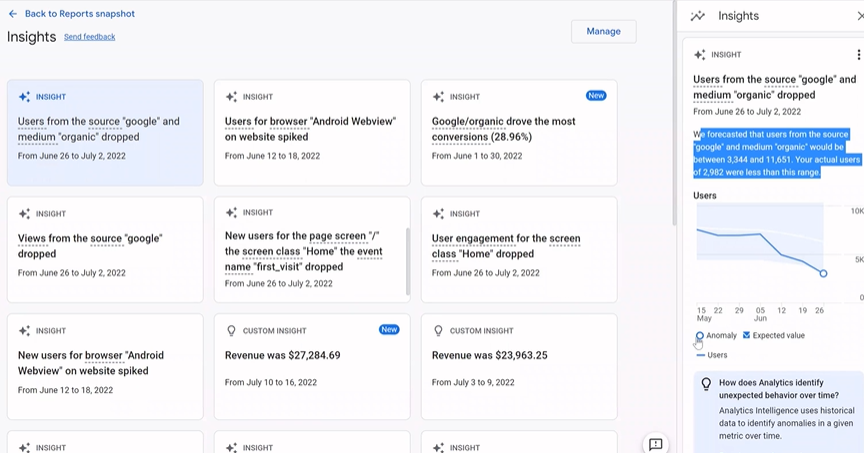Image resolution: width=864 pixels, height=453 pixels.
Task: Click lightbulb icon on Revenue $23,963.25 card
Action: pos(438,331)
